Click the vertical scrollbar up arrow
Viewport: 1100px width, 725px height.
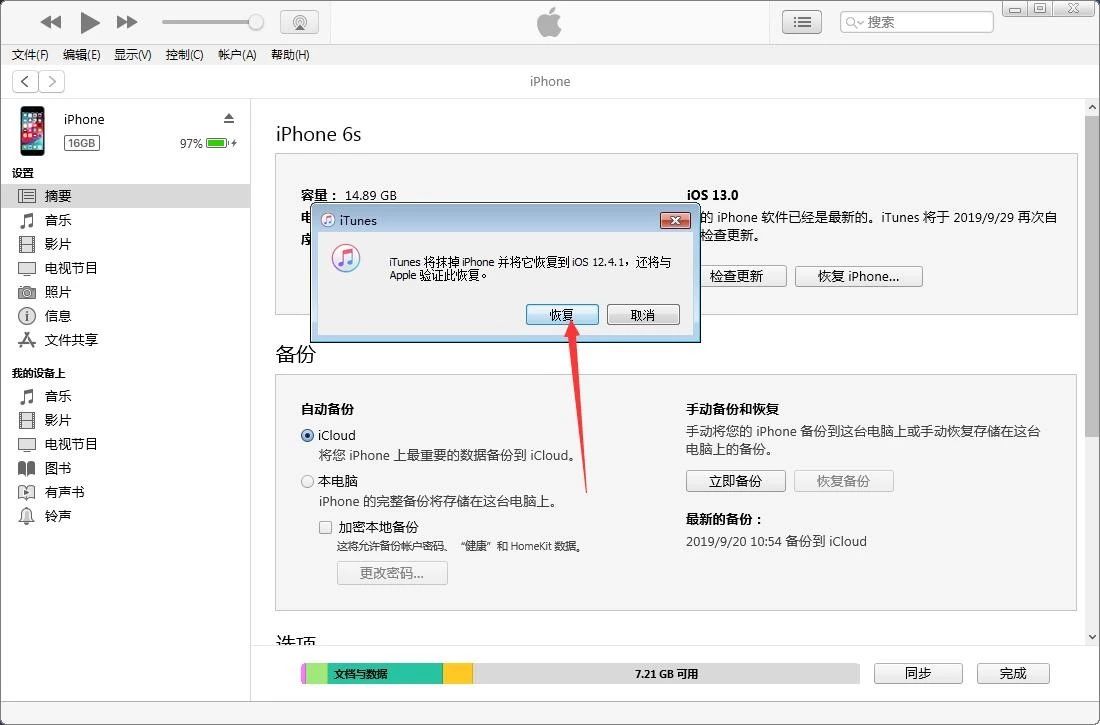1092,107
